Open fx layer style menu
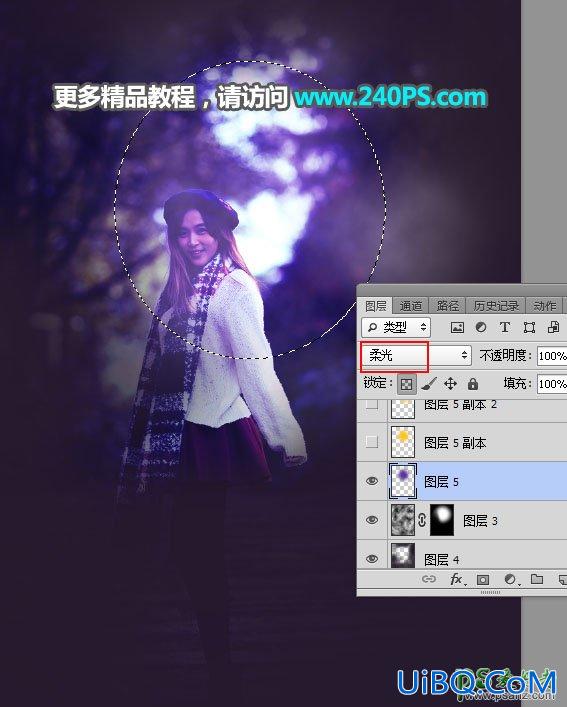Image resolution: width=567 pixels, height=707 pixels. coord(457,579)
